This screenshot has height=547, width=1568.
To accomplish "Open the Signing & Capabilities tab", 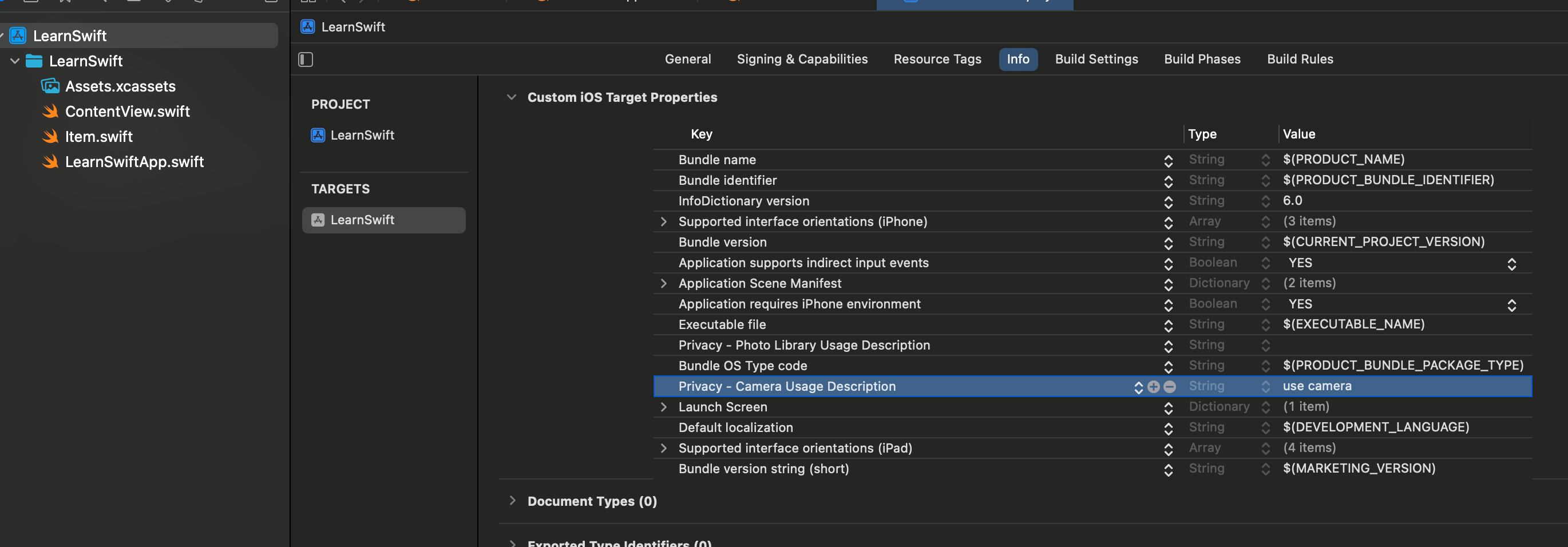I will pos(802,59).
